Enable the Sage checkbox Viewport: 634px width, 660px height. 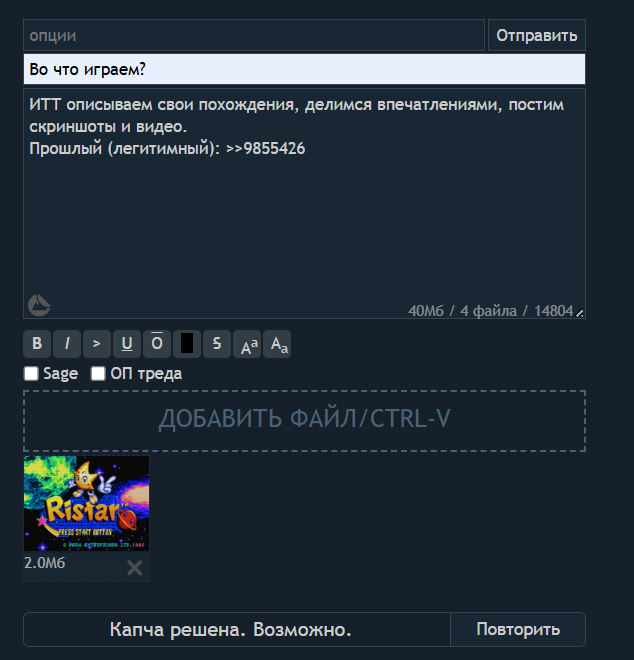[31, 373]
